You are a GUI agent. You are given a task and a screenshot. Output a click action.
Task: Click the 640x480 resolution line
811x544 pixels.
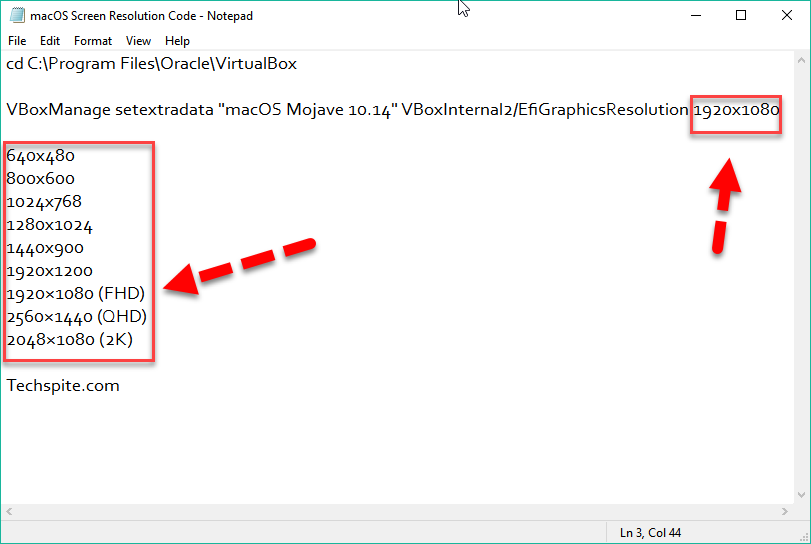(x=40, y=156)
